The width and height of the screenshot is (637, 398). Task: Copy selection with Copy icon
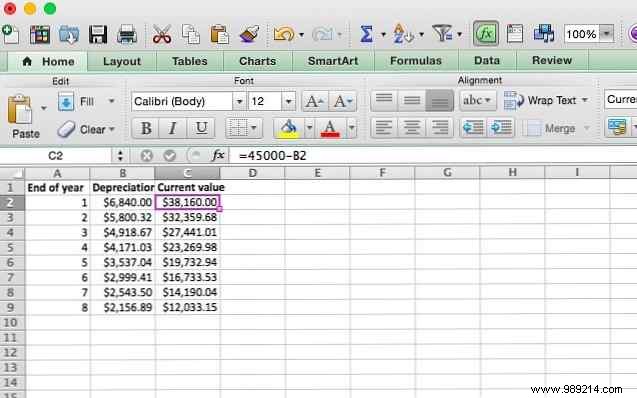pyautogui.click(x=191, y=34)
